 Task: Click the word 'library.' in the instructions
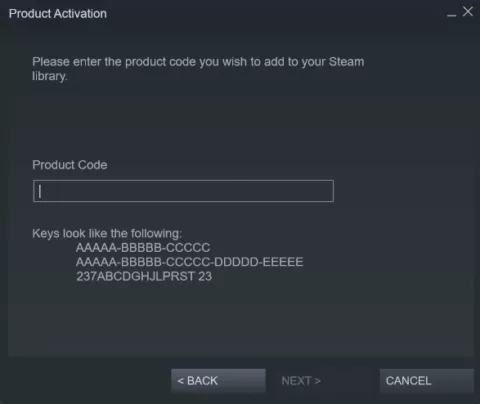[x=50, y=76]
